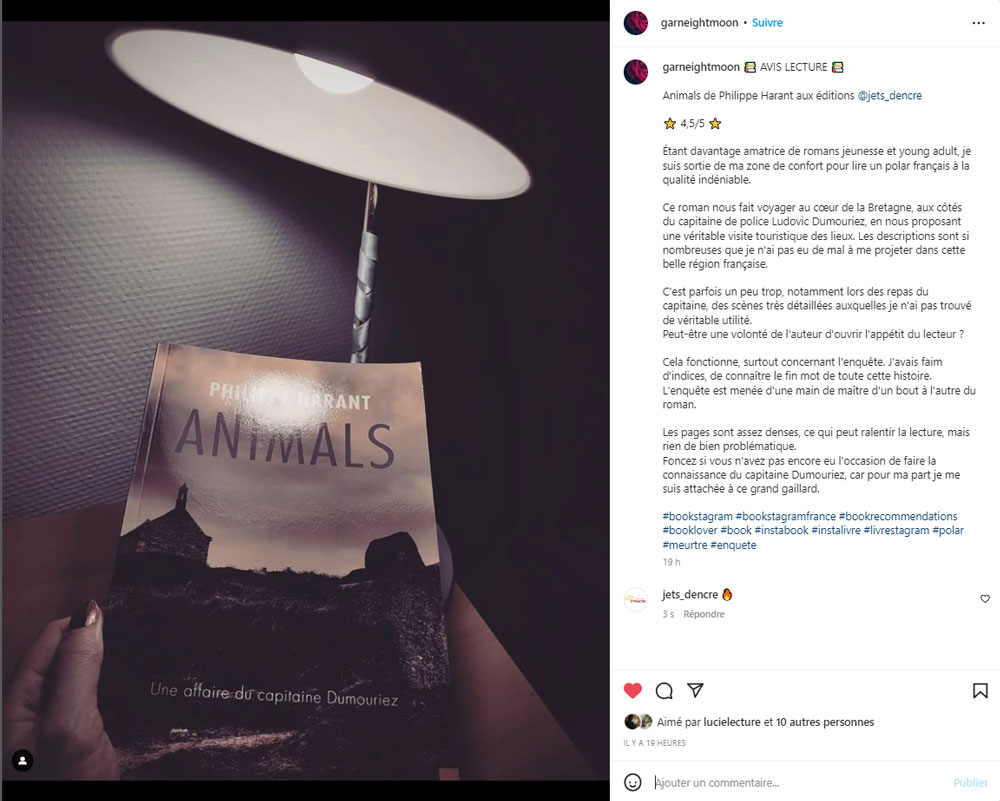The width and height of the screenshot is (1000, 801).
Task: Open #polar hashtag link
Action: click(948, 530)
